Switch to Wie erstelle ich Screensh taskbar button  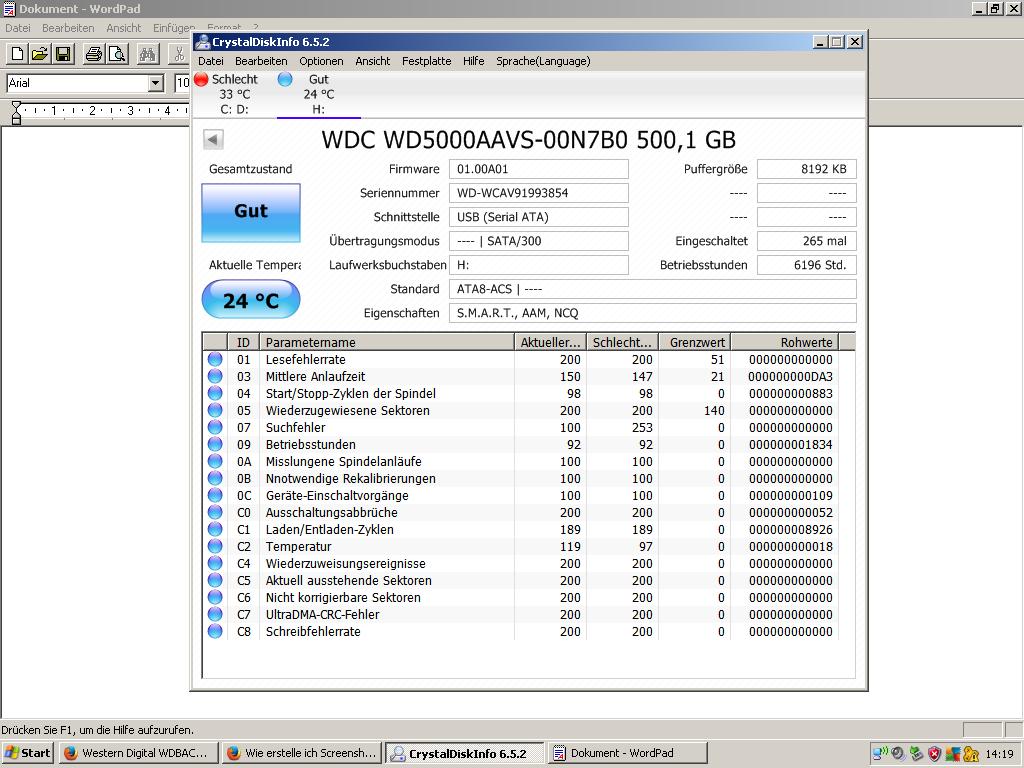click(301, 753)
